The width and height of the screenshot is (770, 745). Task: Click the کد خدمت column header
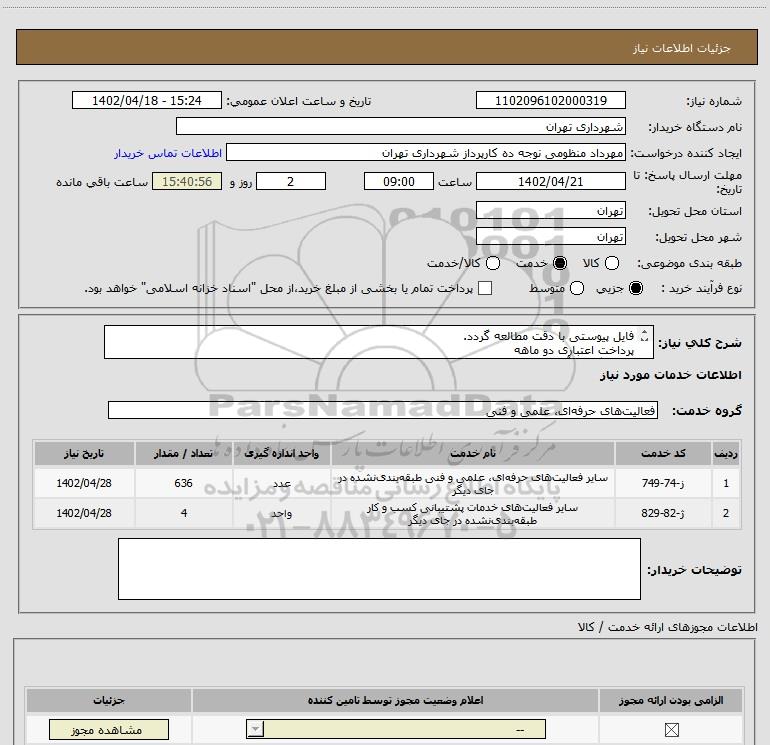point(663,453)
